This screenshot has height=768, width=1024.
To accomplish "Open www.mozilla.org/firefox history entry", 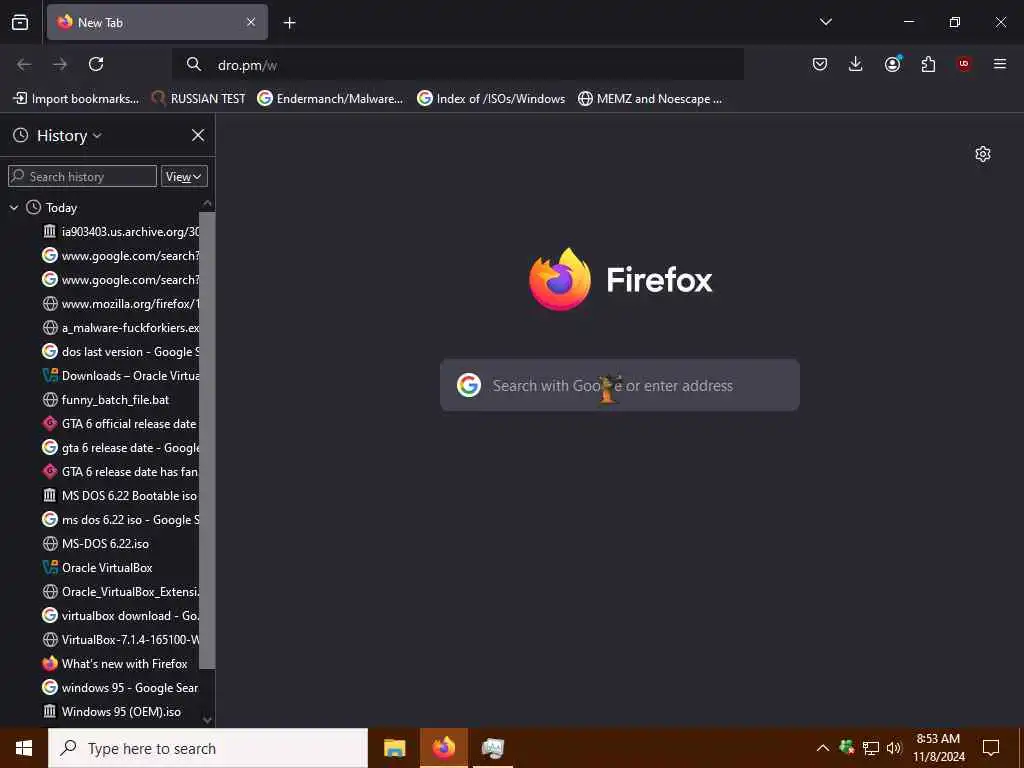I will point(120,304).
